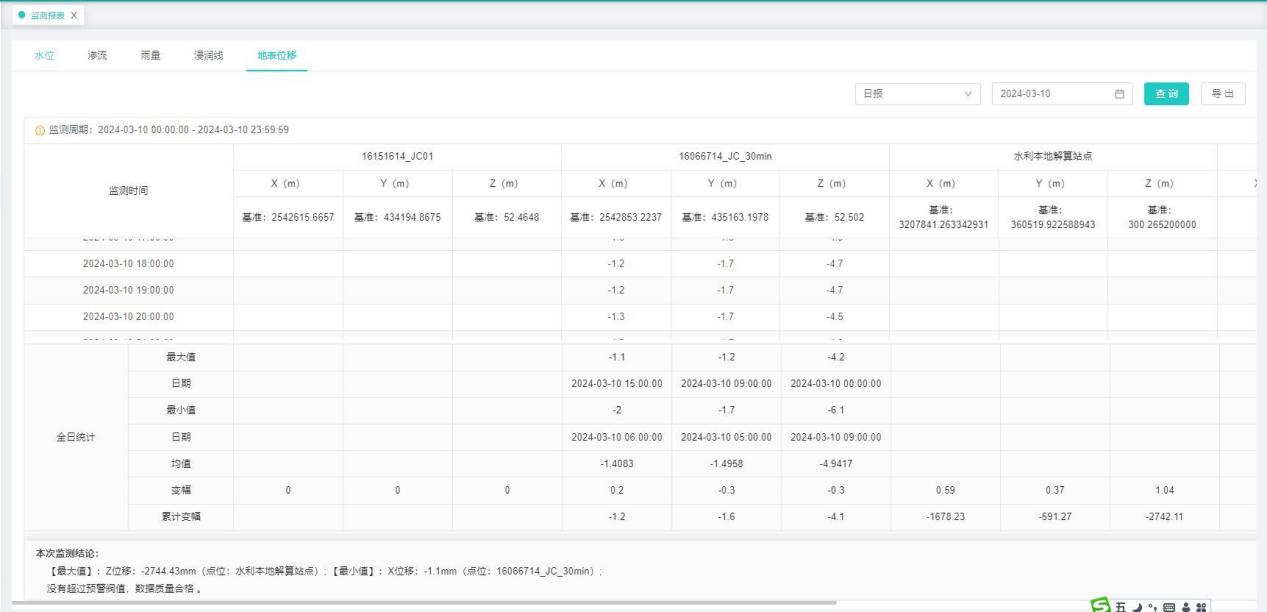Switch to the 渗流 tab
The image size is (1267, 612).
click(x=99, y=56)
